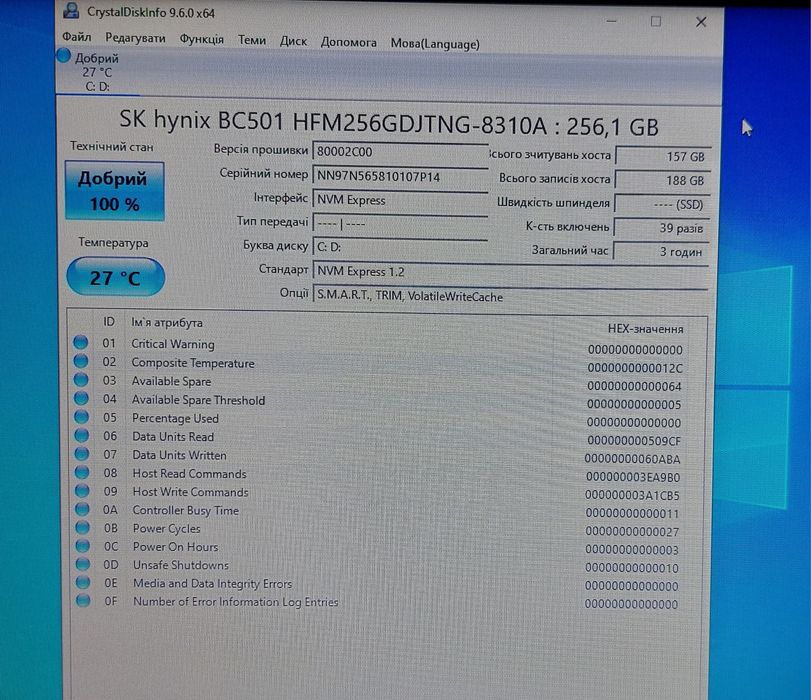Click the Буква диску field C: D:
Image resolution: width=811 pixels, height=700 pixels.
pos(400,247)
